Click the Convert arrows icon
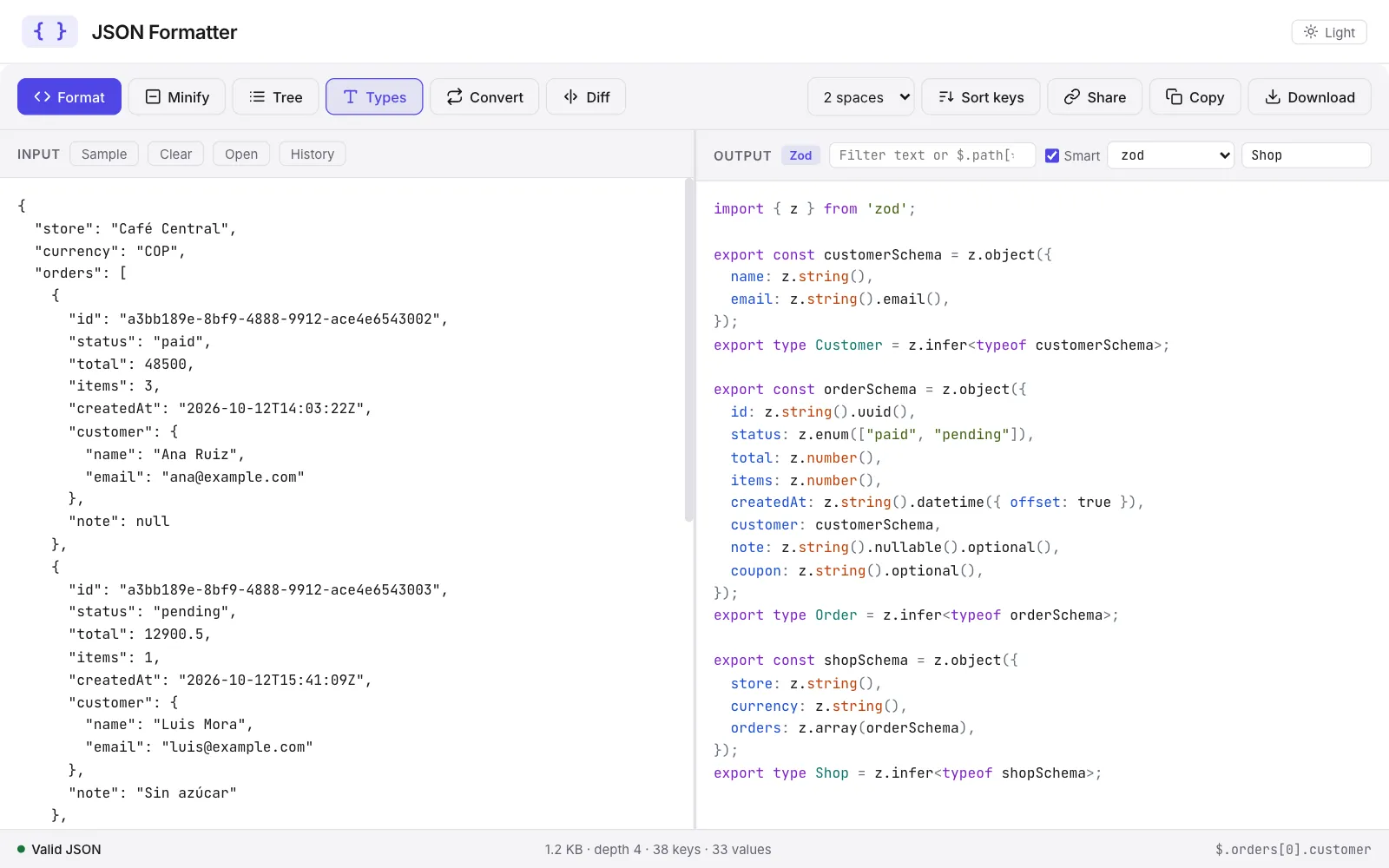This screenshot has width=1389, height=868. [x=455, y=97]
